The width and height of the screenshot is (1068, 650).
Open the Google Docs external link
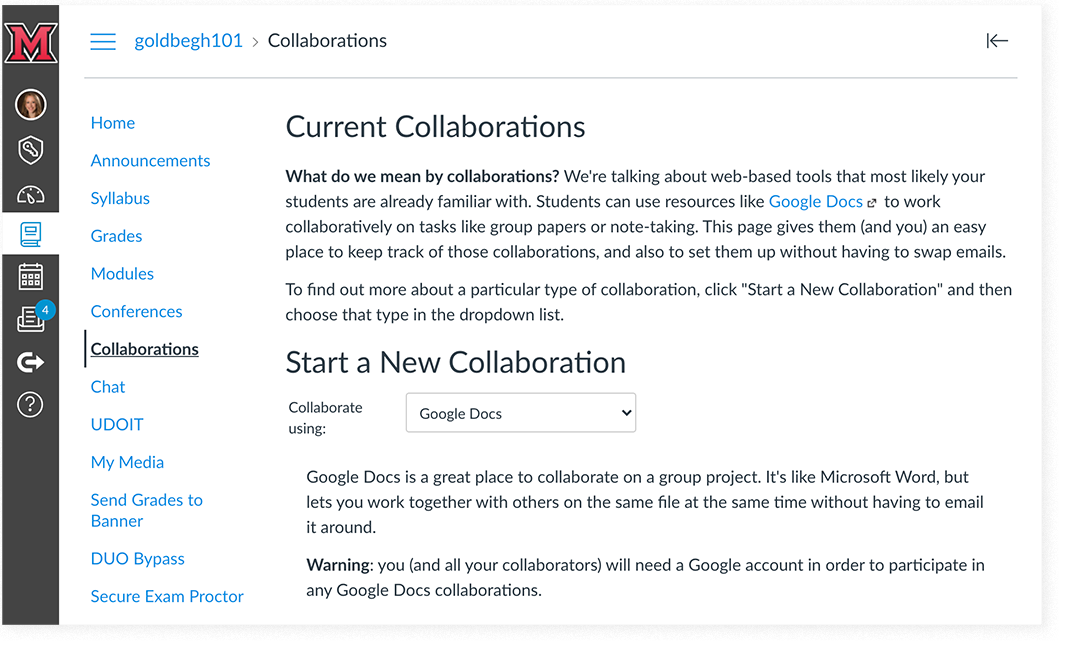click(816, 201)
